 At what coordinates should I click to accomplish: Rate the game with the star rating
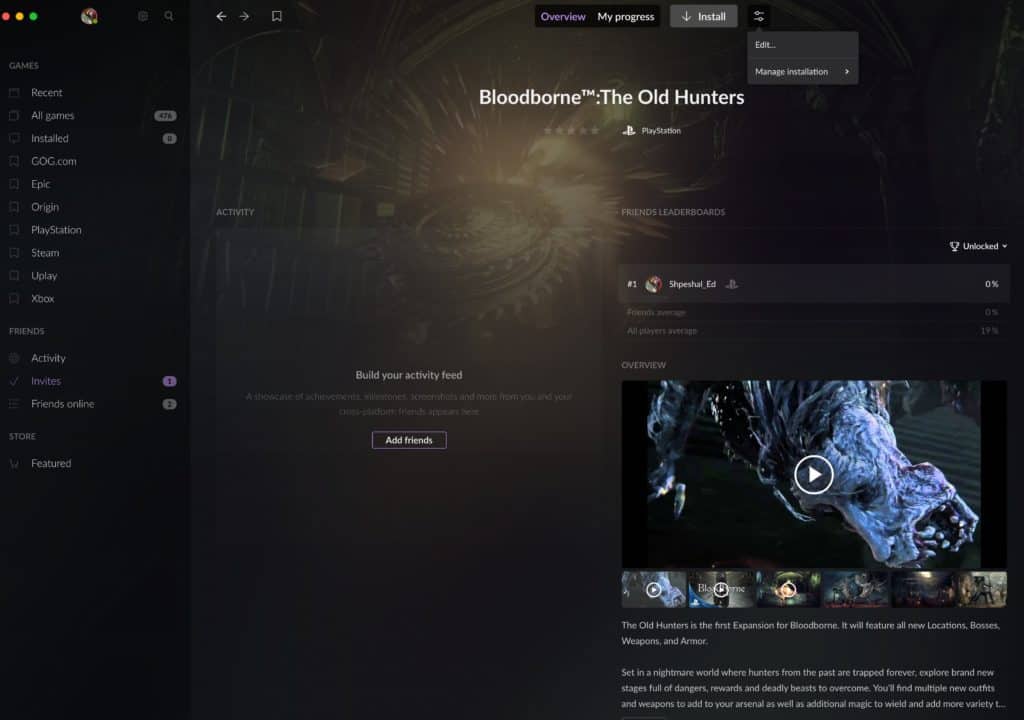click(571, 131)
